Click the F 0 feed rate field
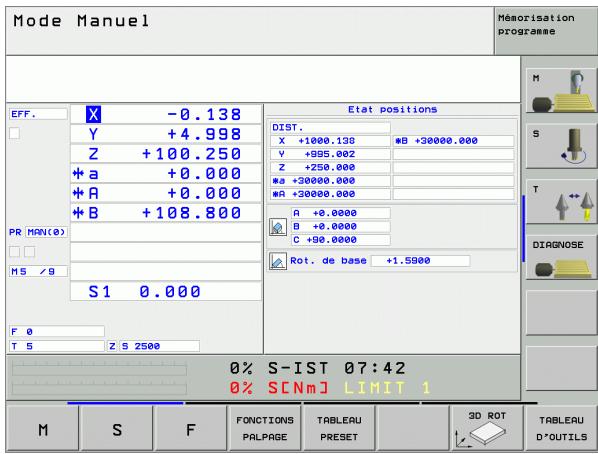Image resolution: width=598 pixels, height=454 pixels. [x=57, y=332]
